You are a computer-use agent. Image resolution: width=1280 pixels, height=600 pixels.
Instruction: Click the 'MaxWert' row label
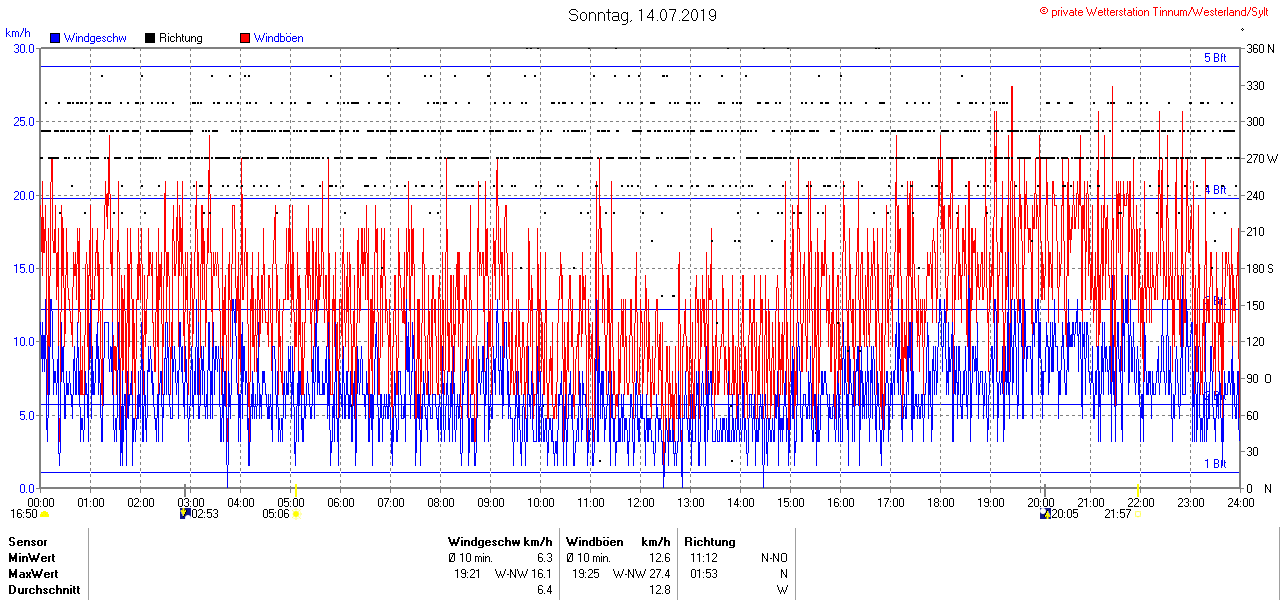click(33, 574)
